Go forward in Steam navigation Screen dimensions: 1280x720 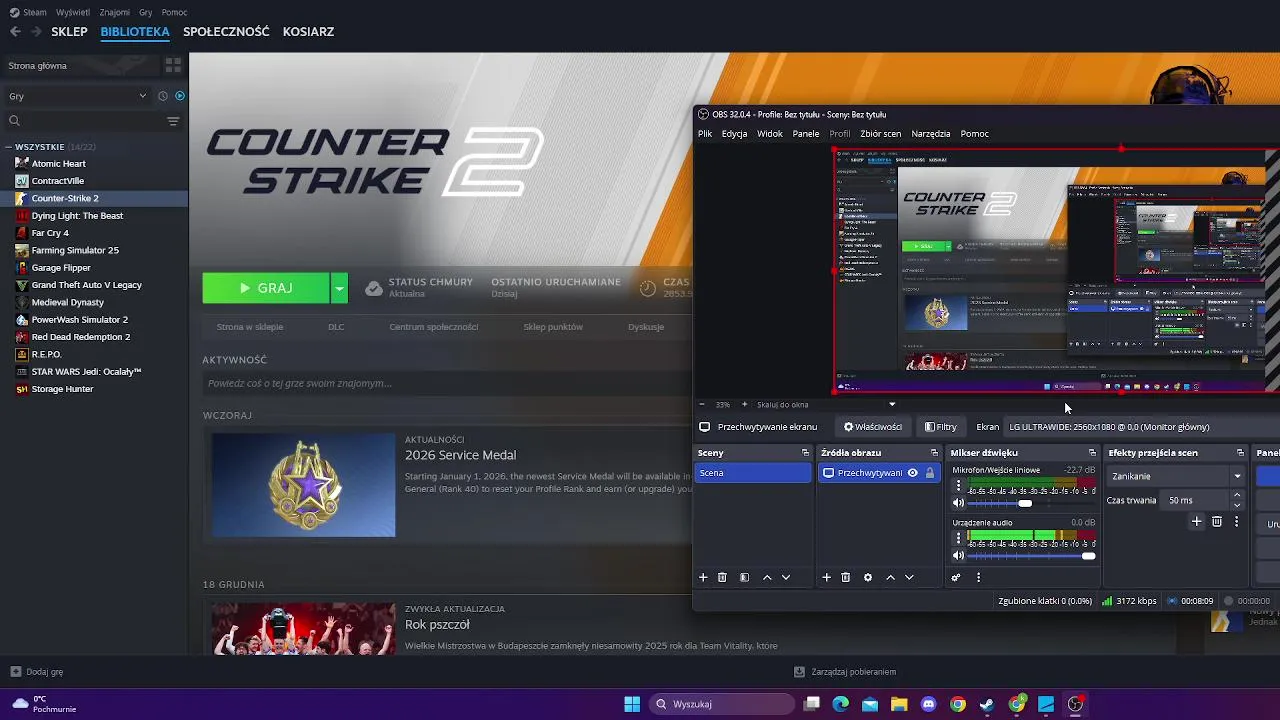point(36,31)
